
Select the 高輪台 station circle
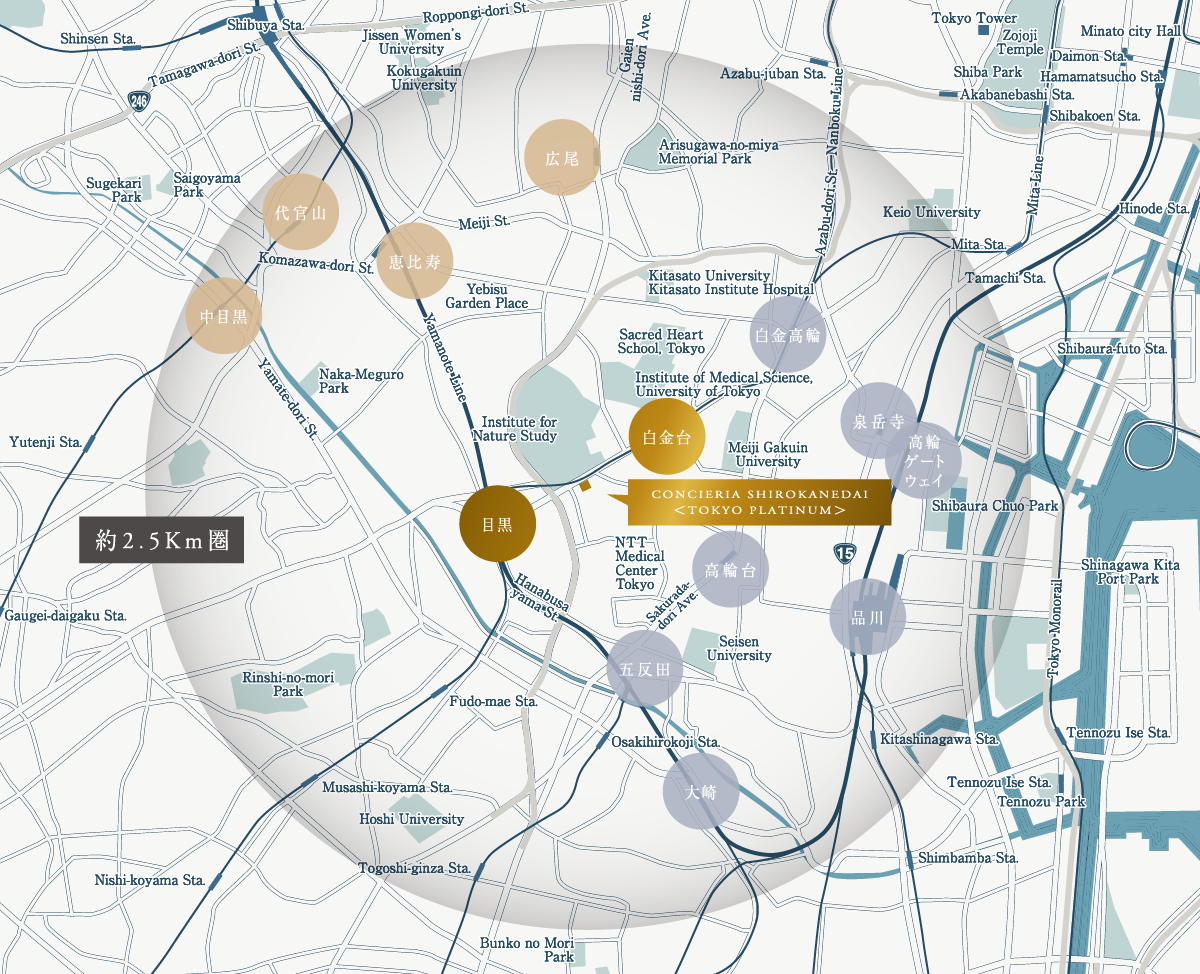click(x=730, y=570)
